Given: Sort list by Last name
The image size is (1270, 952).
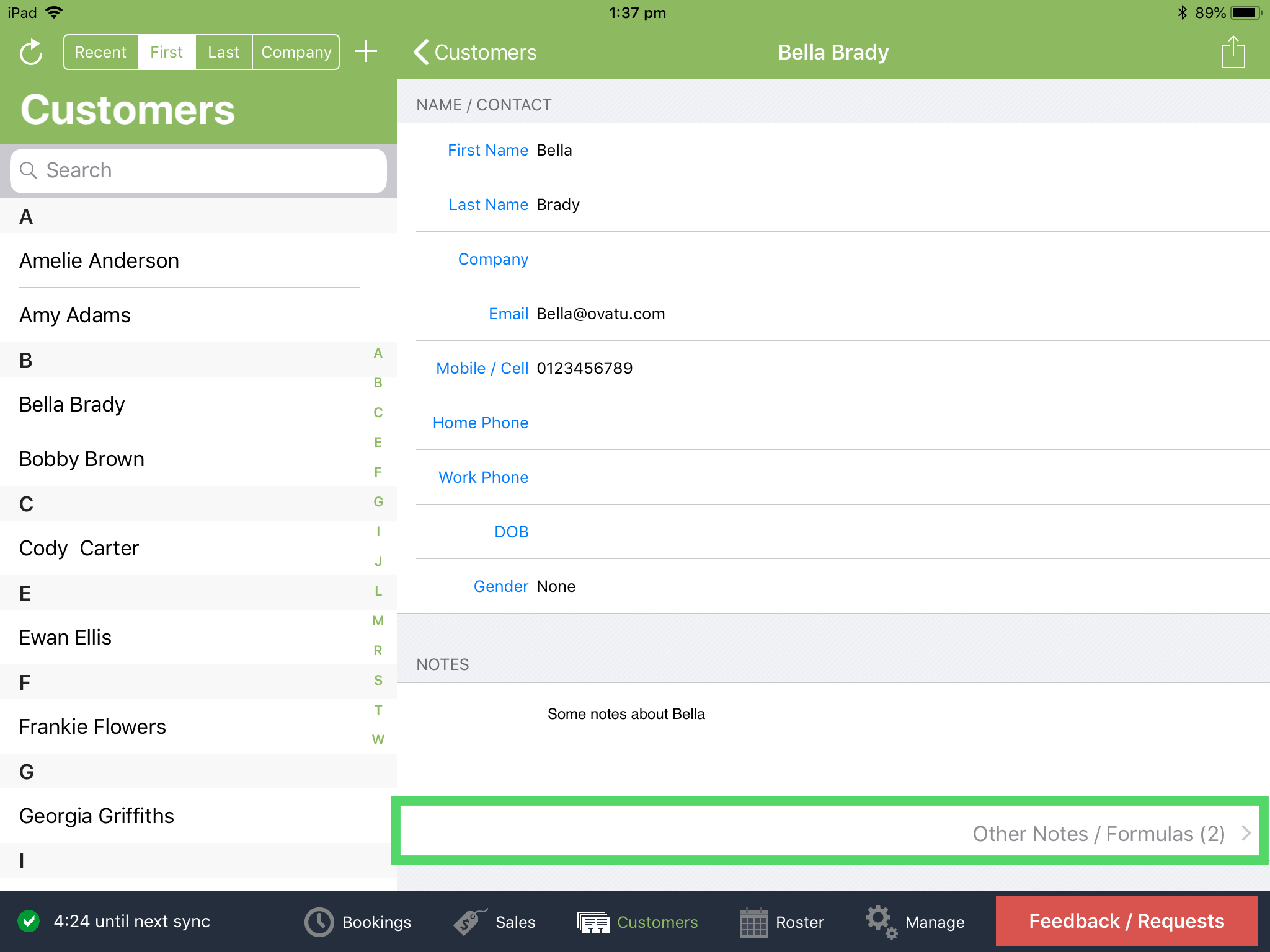Looking at the screenshot, I should tap(223, 52).
